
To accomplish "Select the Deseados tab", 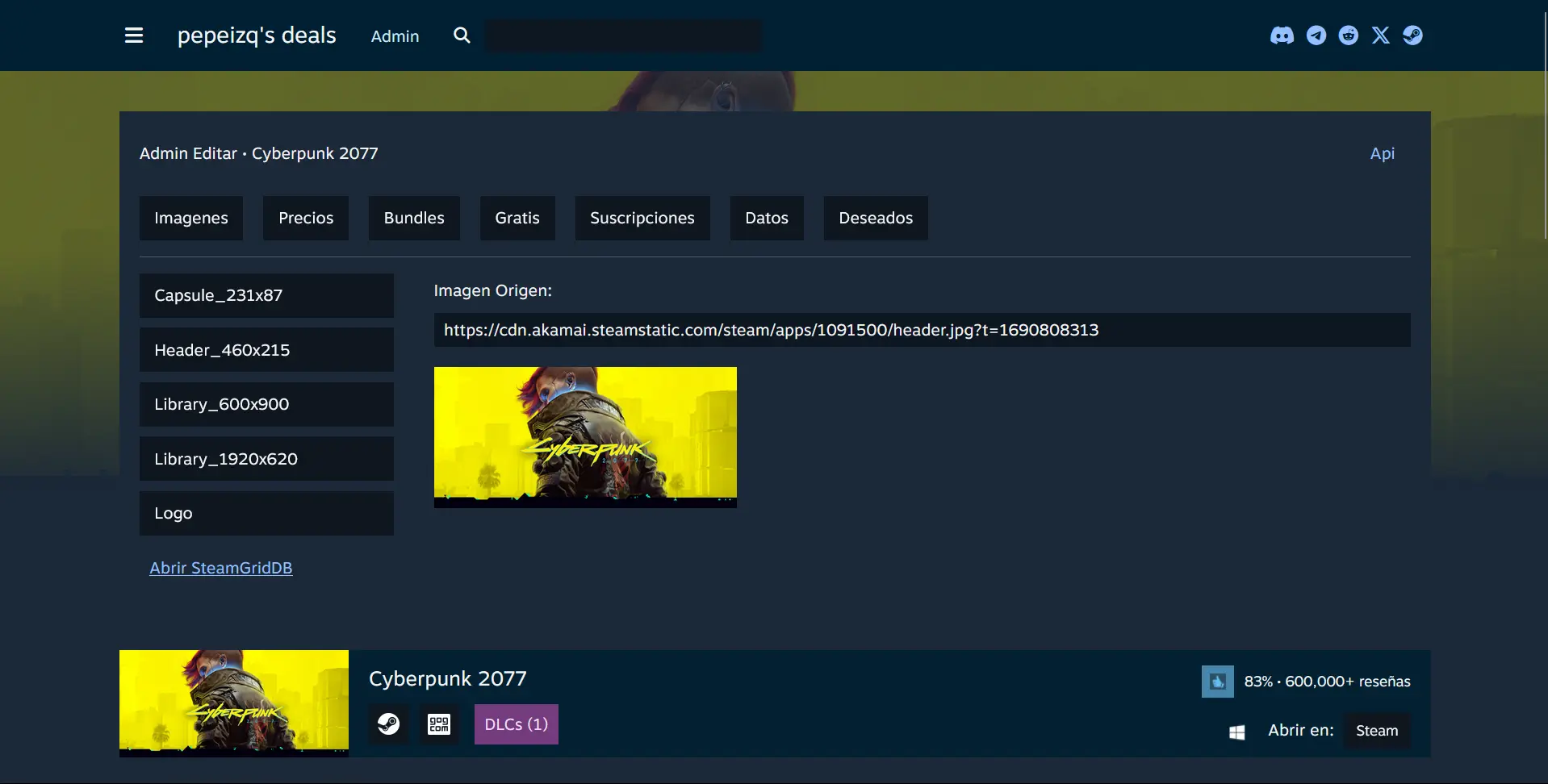I will (x=876, y=218).
